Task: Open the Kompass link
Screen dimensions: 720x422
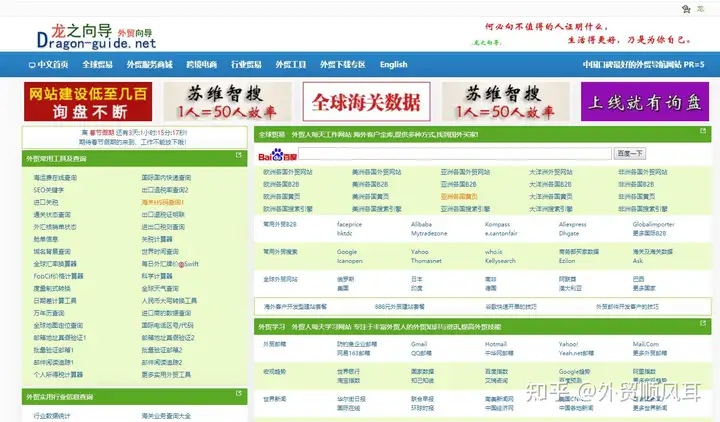Action: (x=497, y=225)
